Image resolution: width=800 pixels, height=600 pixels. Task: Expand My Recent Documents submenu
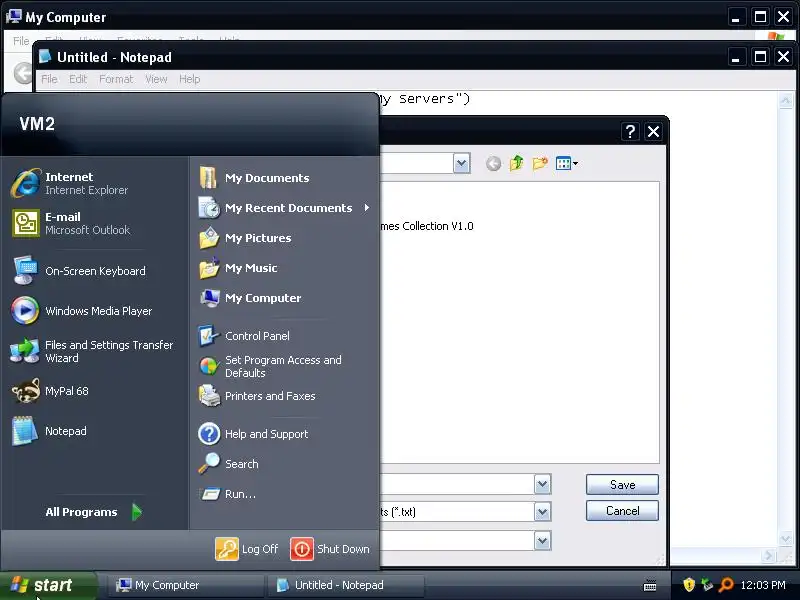coord(285,208)
